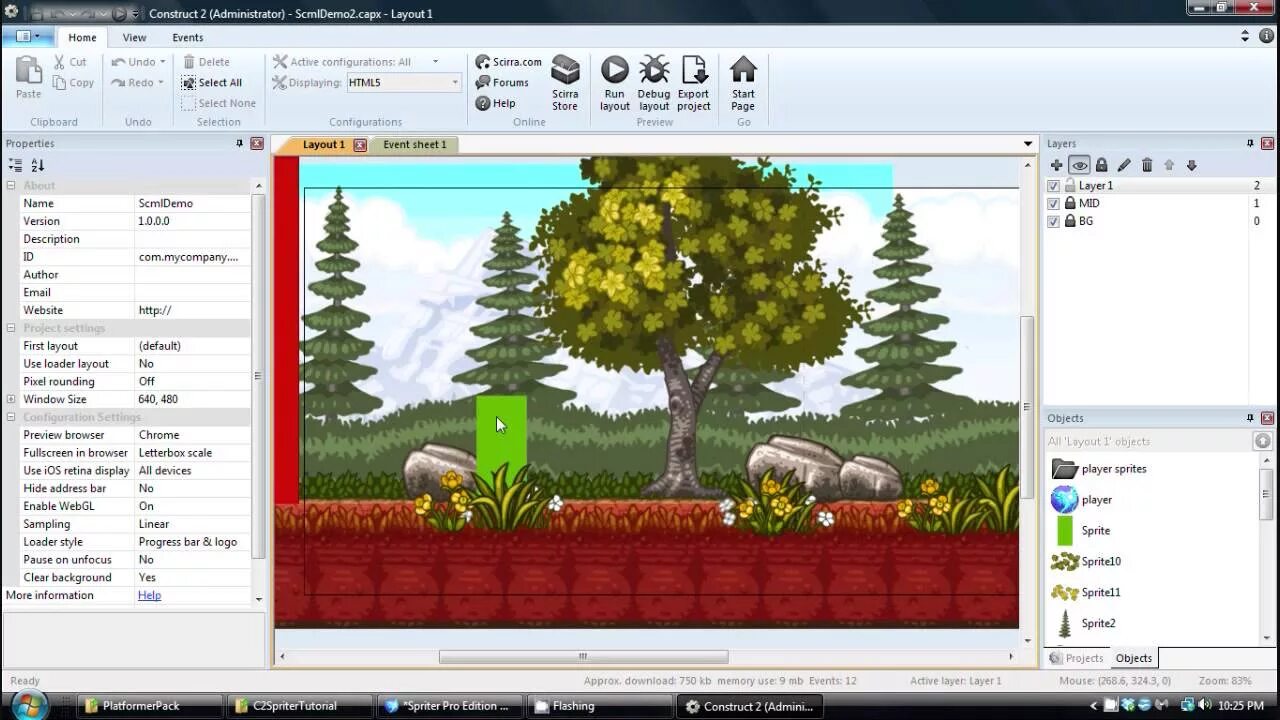This screenshot has width=1280, height=720.
Task: Toggle the lock on Layer 1
Action: [x=1070, y=186]
